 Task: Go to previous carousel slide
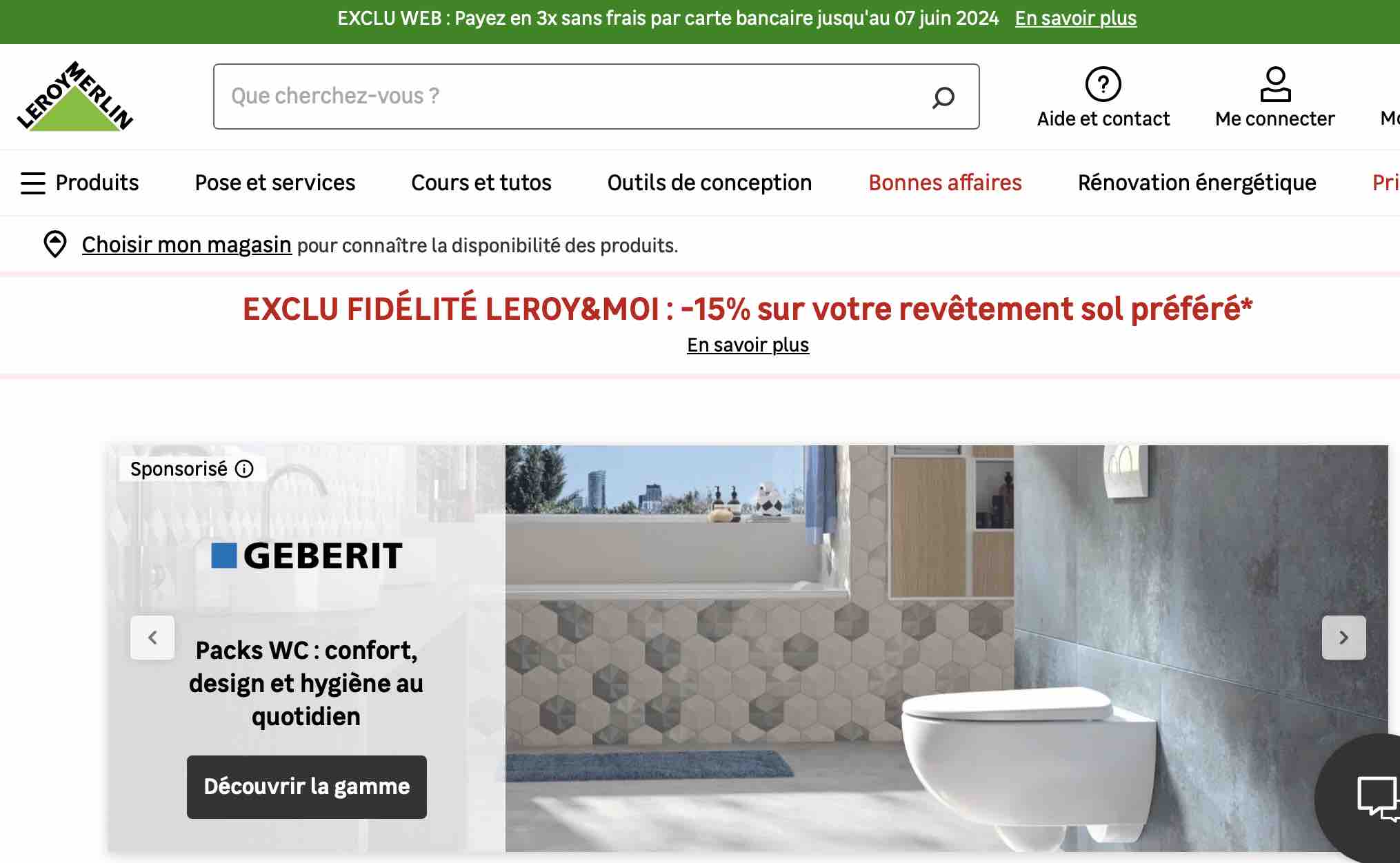[152, 638]
